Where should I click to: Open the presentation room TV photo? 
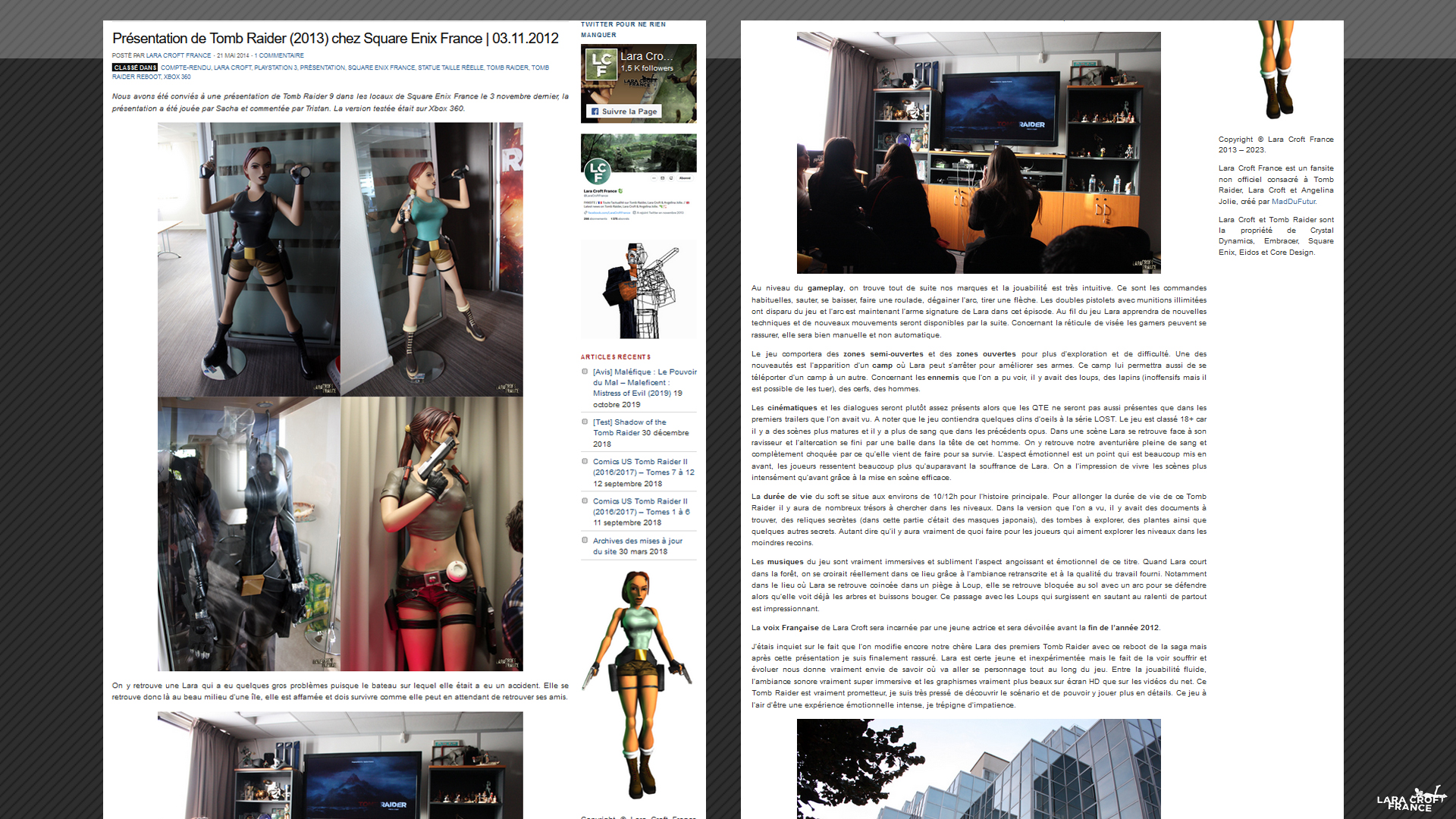coord(978,152)
